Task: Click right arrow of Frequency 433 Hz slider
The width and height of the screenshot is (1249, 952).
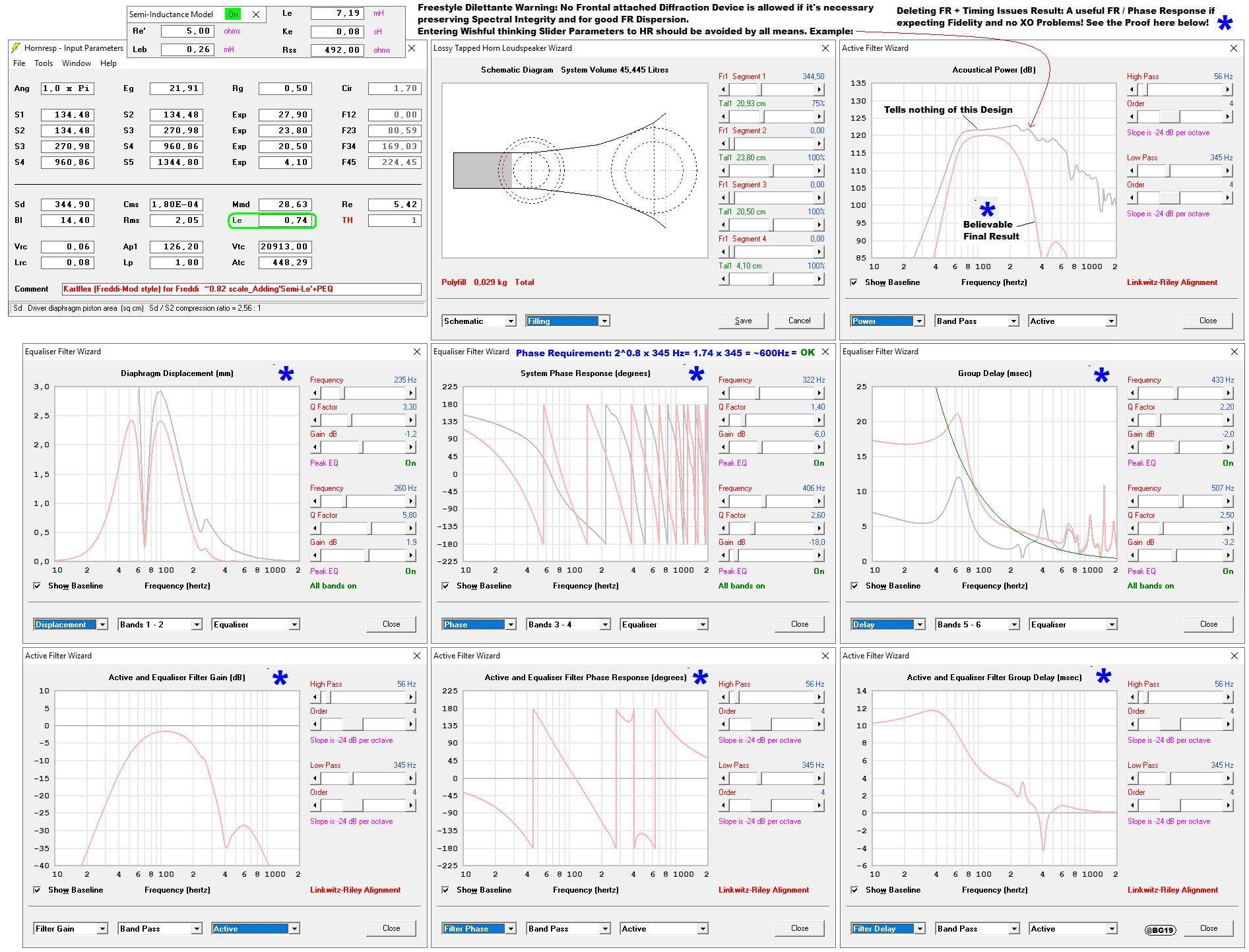Action: [x=1228, y=393]
